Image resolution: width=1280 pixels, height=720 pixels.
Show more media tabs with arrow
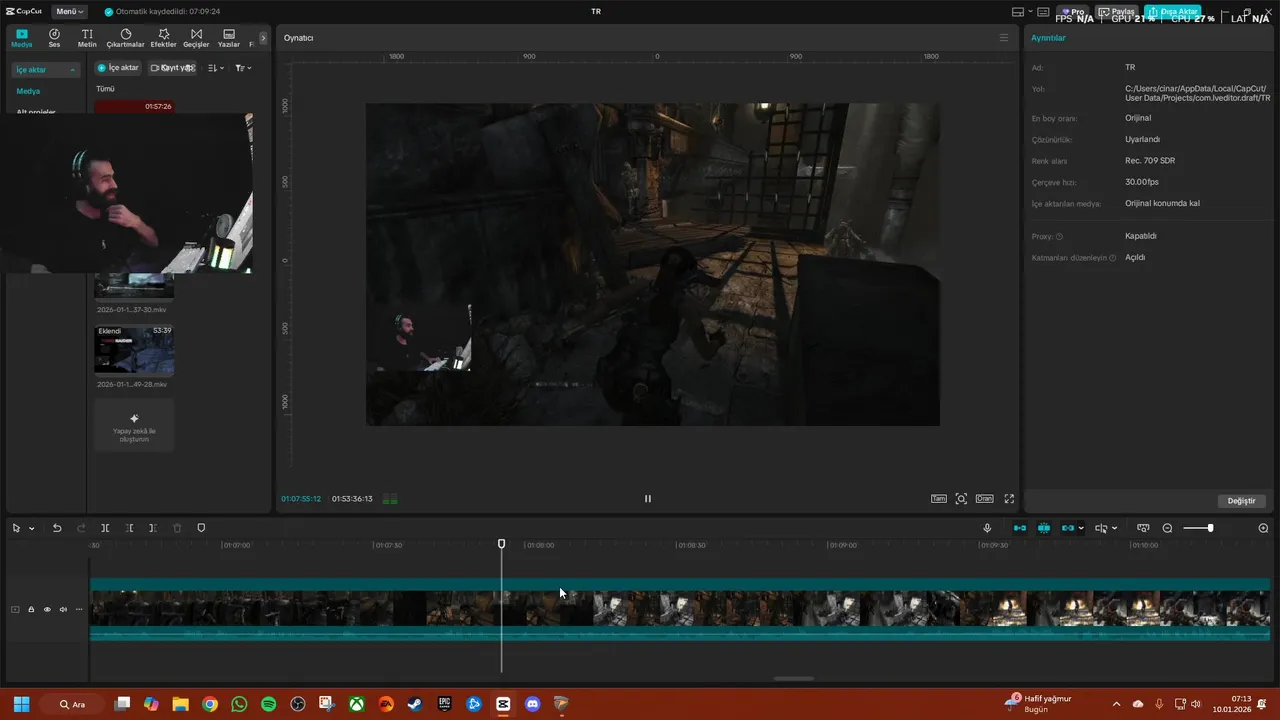(263, 38)
